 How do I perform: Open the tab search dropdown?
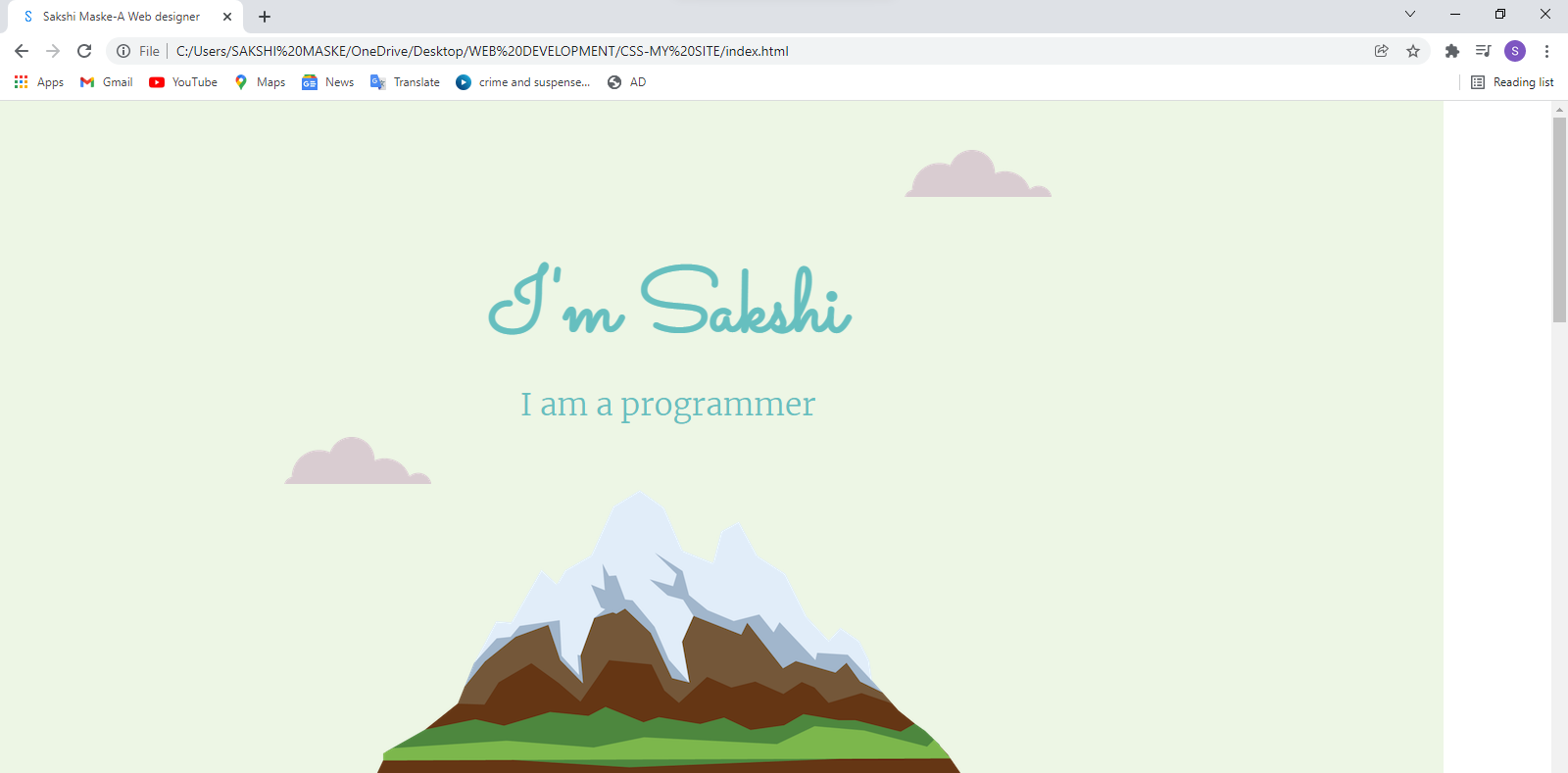(1410, 14)
